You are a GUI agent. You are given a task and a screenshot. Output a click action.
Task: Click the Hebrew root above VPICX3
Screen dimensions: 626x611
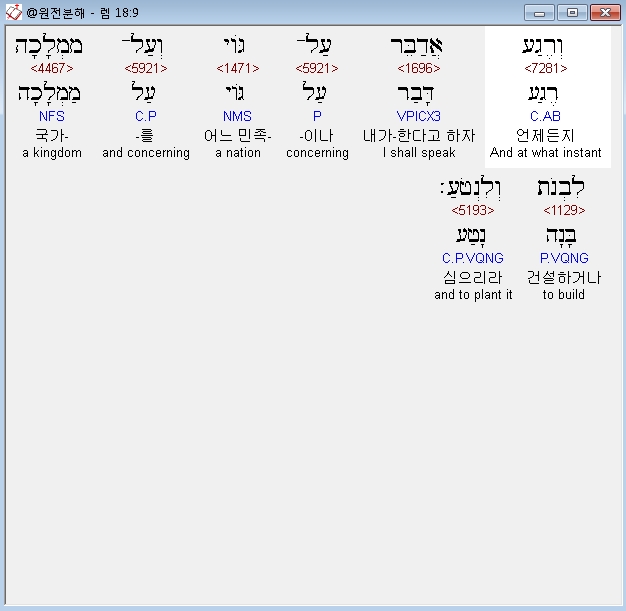pos(416,93)
